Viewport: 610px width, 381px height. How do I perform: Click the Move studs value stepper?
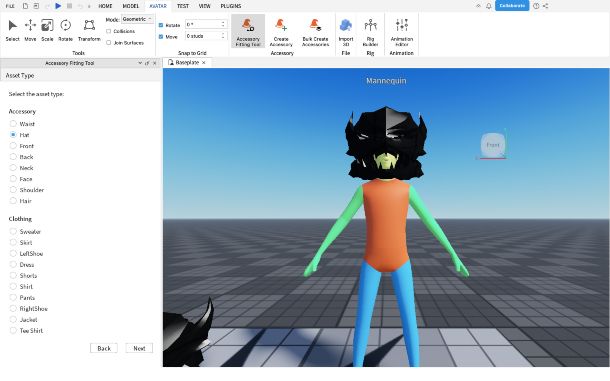[x=223, y=36]
